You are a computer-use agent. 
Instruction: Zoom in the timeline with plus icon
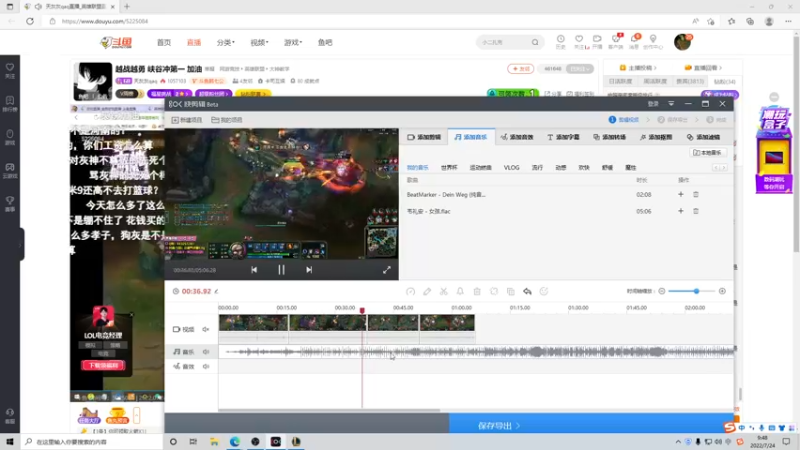[722, 291]
